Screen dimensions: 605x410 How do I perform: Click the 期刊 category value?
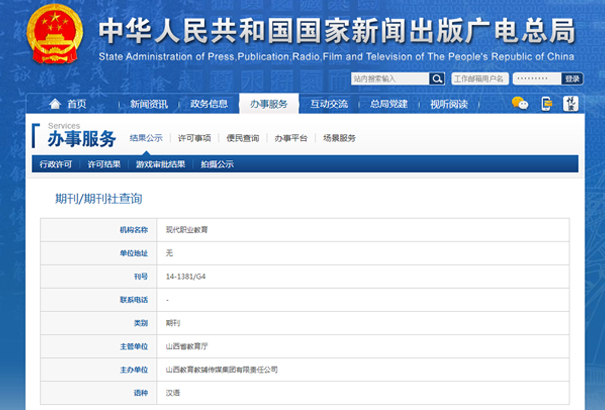coord(173,323)
